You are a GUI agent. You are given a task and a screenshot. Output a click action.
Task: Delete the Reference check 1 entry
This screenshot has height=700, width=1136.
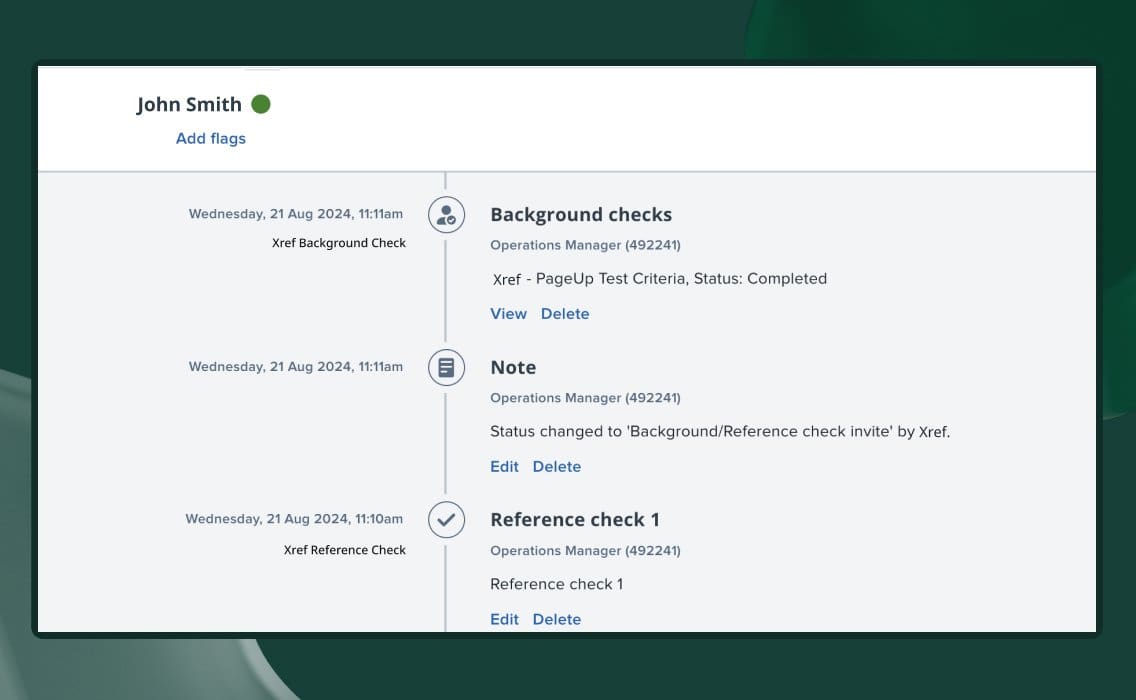(x=556, y=620)
